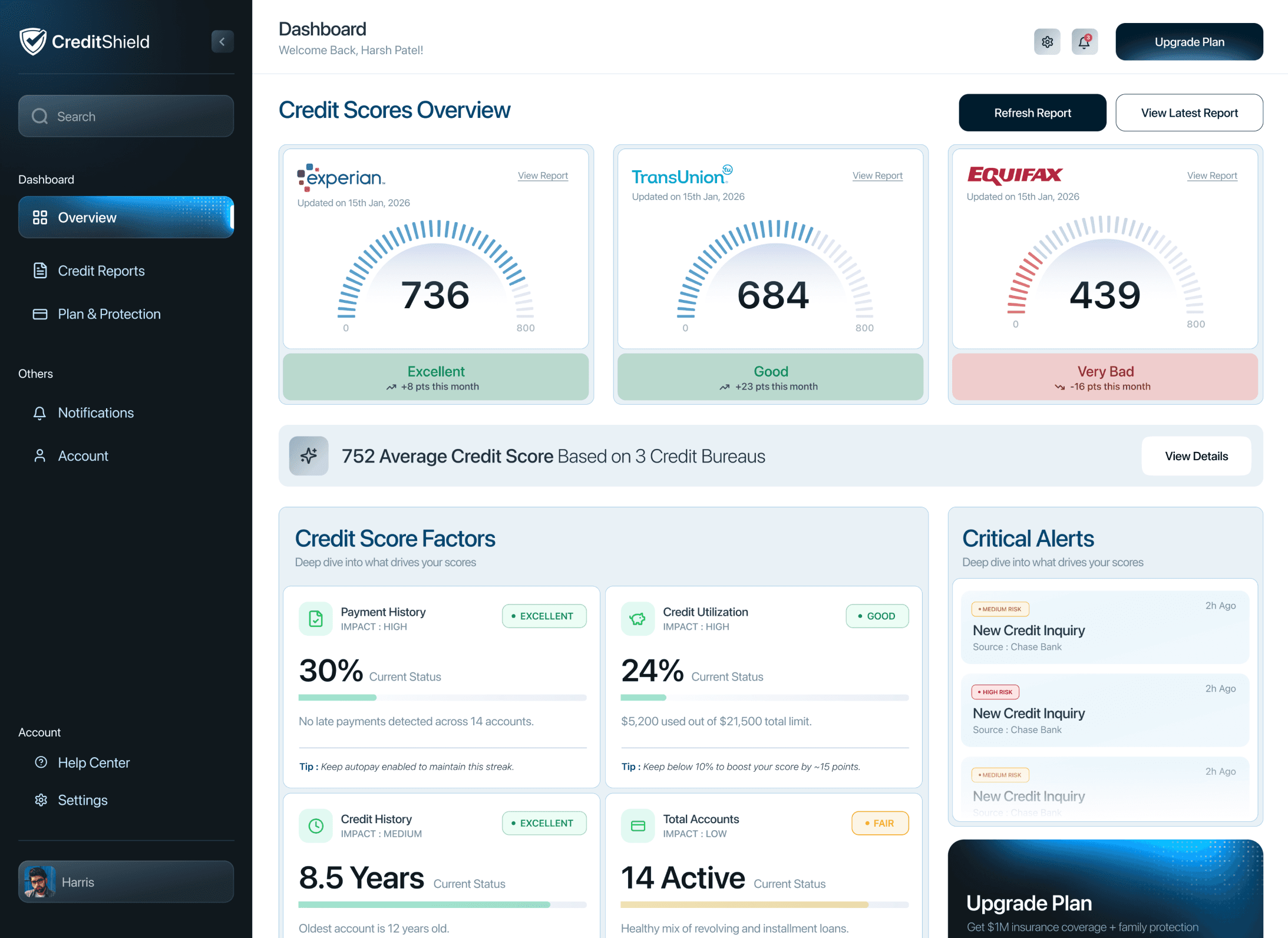Image resolution: width=1288 pixels, height=938 pixels.
Task: Collapse the sidebar with the chevron button
Action: (222, 41)
